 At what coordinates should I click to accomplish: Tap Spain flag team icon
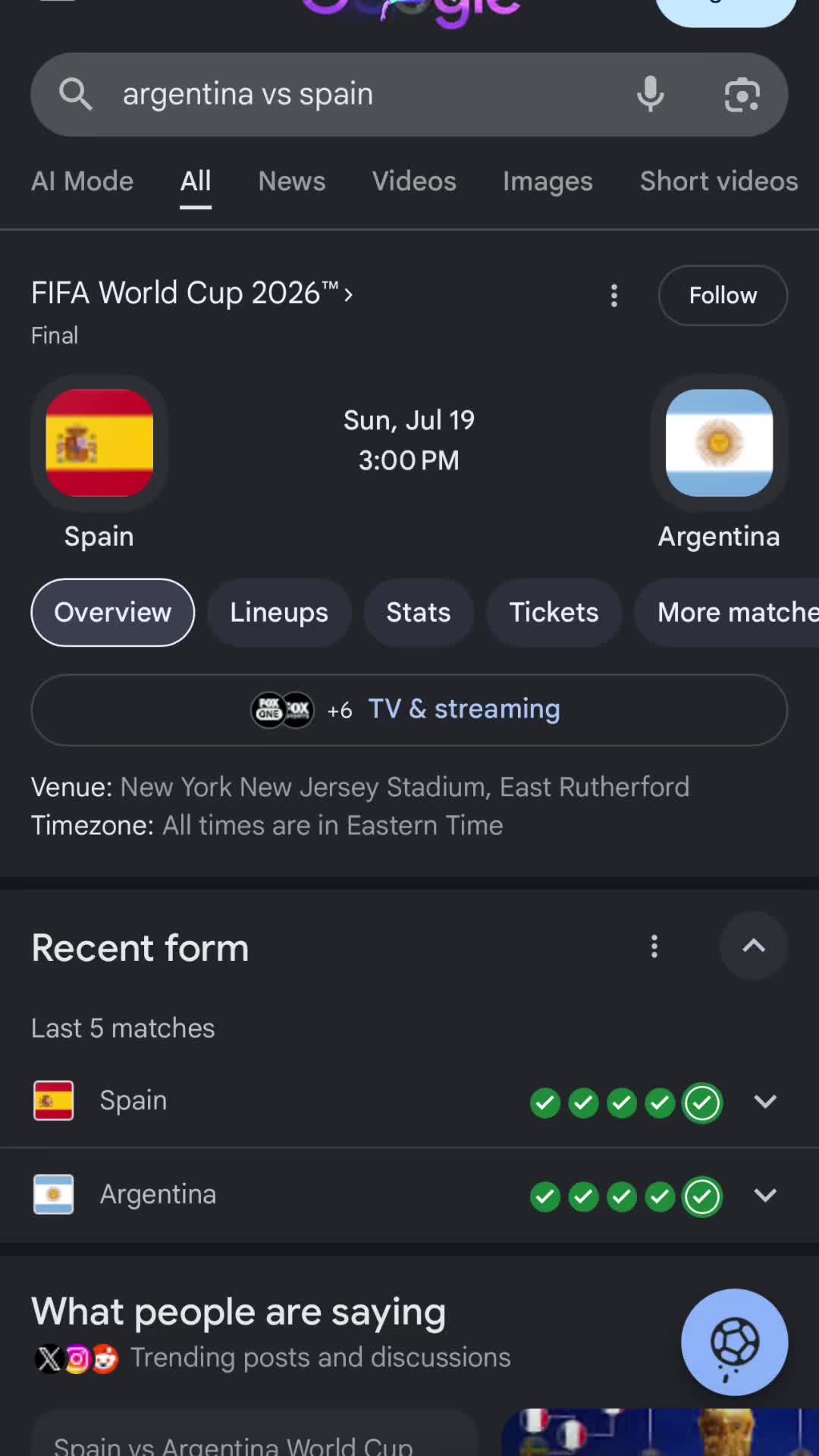click(99, 443)
